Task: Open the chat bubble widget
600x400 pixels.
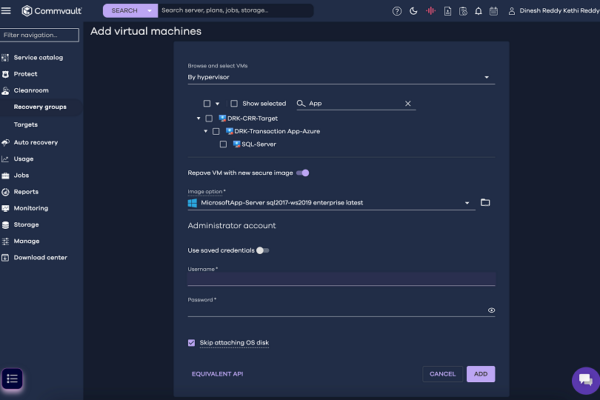Action: [x=585, y=380]
